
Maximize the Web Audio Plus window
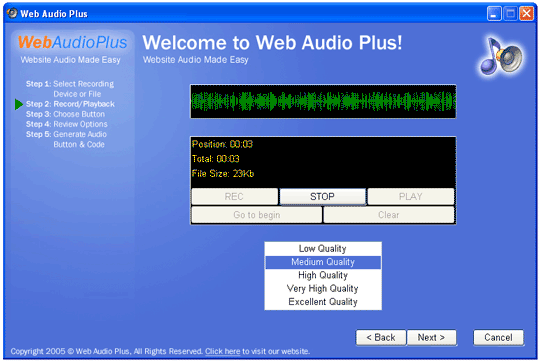click(510, 14)
